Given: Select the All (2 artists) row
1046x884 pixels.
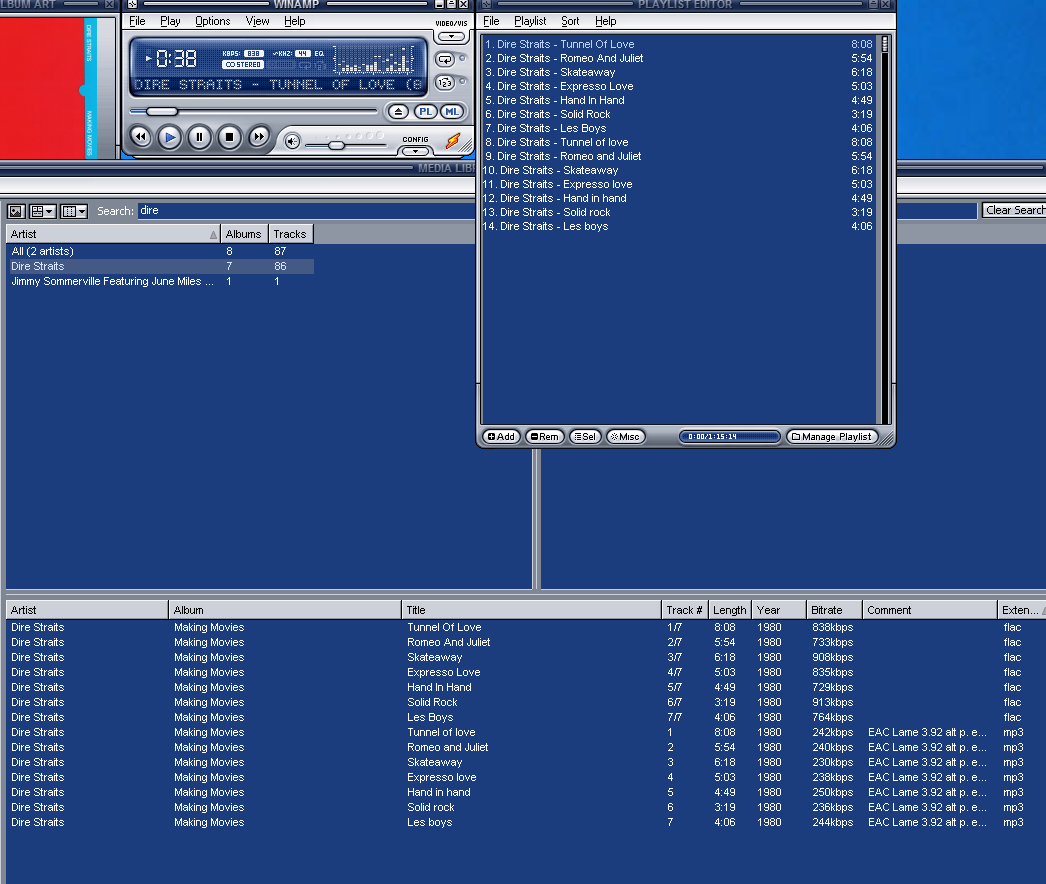Looking at the screenshot, I should [x=160, y=252].
